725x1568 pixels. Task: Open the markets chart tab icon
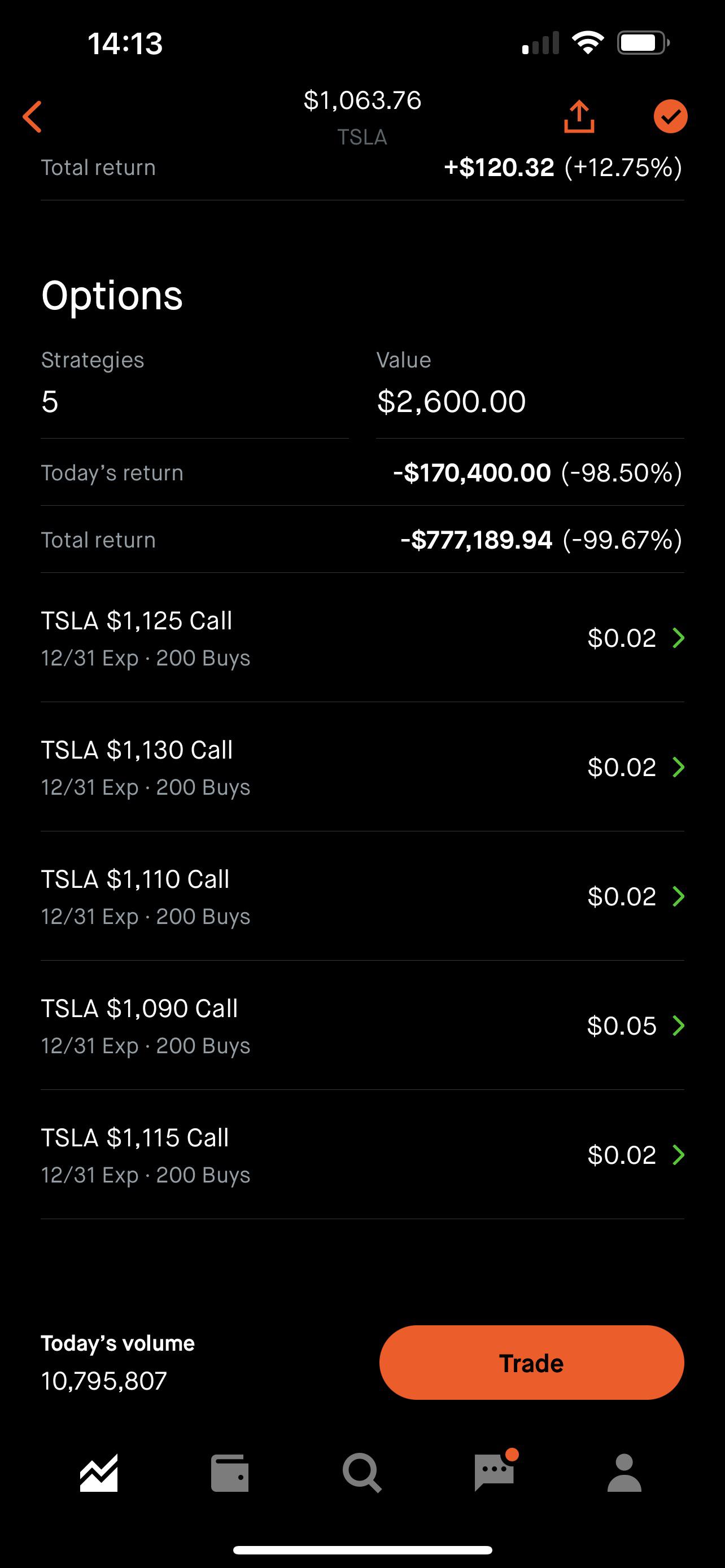pos(99,1473)
